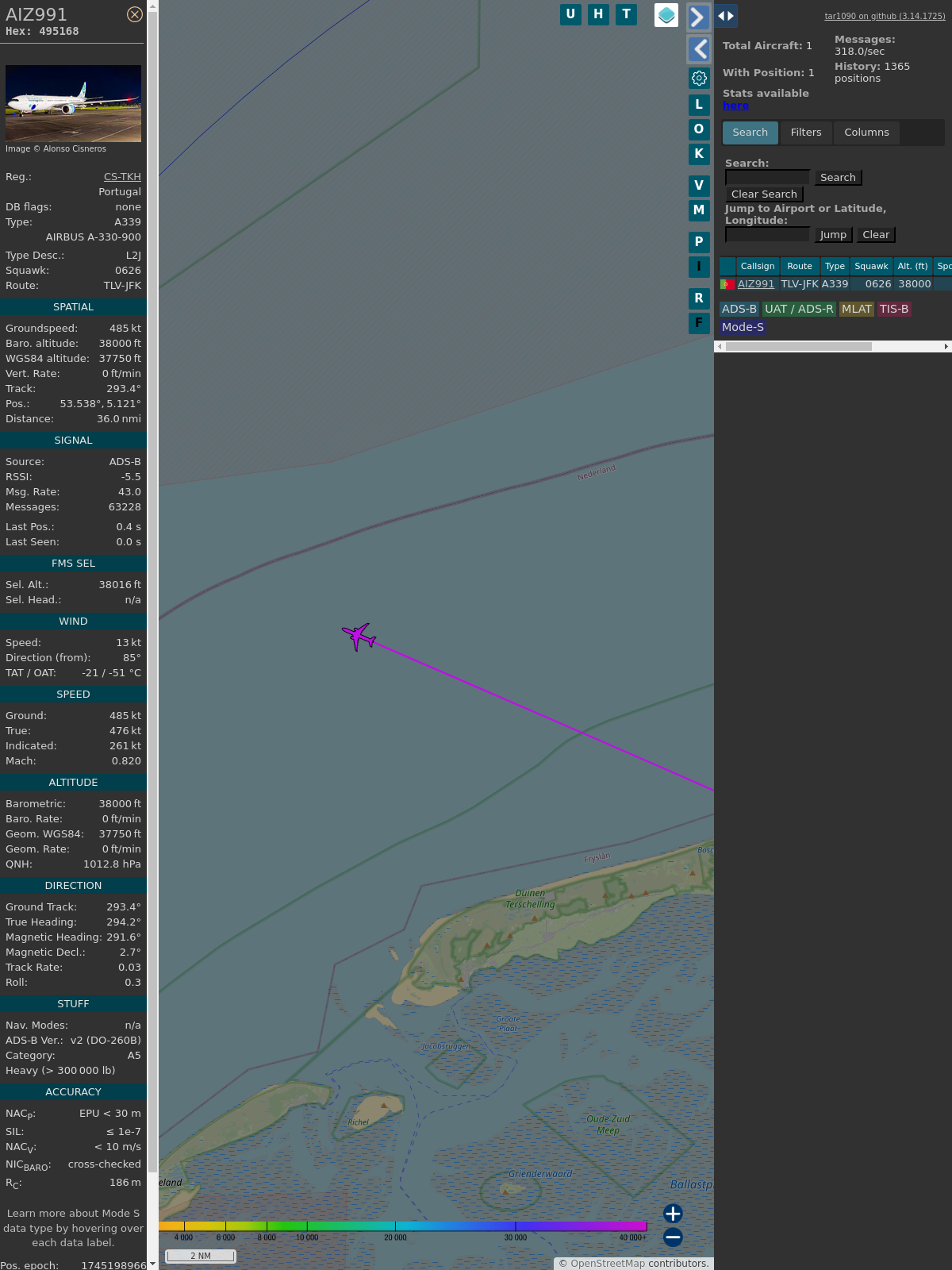
Task: Click the 38000 altitude cell
Action: click(x=914, y=284)
